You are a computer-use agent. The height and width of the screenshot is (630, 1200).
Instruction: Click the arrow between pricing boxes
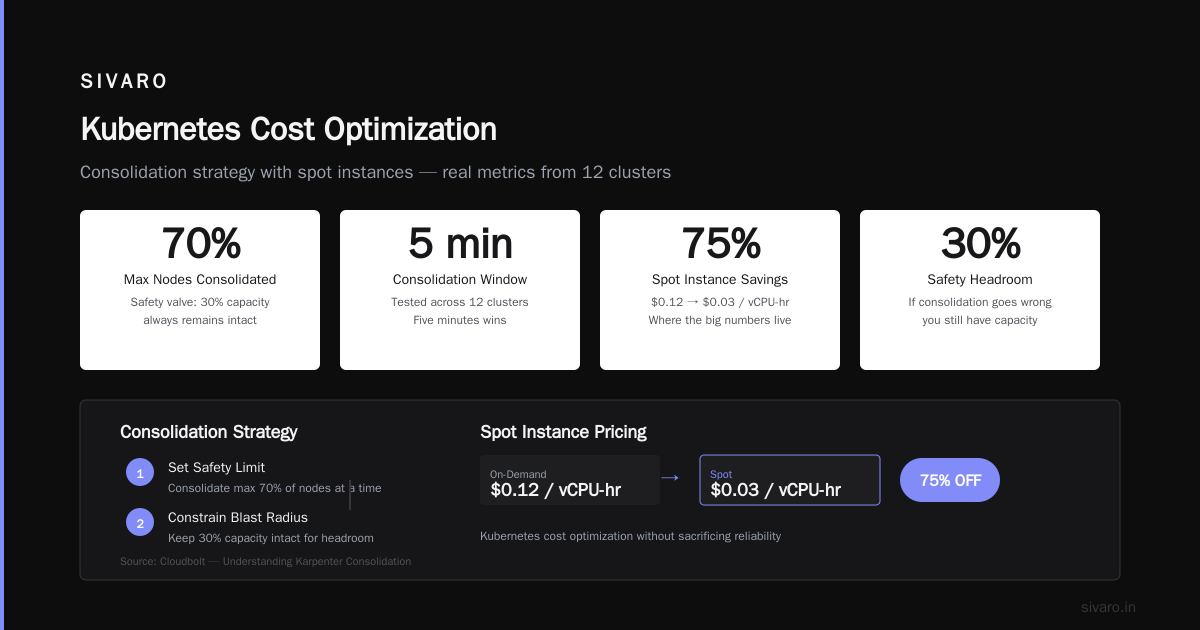click(x=670, y=479)
